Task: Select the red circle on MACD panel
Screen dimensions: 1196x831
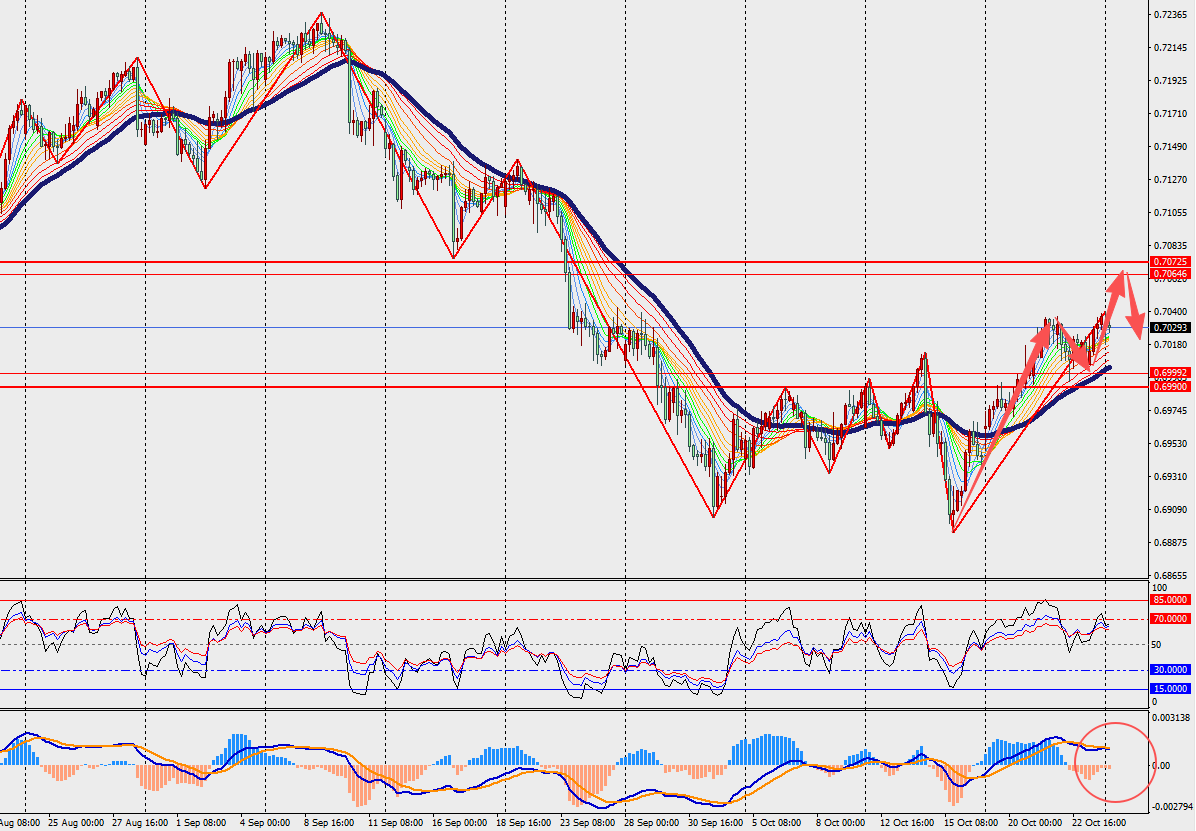Action: pyautogui.click(x=1114, y=762)
